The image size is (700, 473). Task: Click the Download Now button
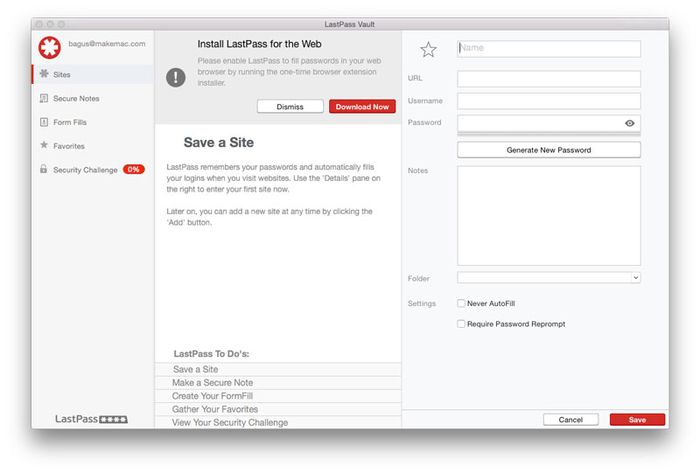click(362, 107)
